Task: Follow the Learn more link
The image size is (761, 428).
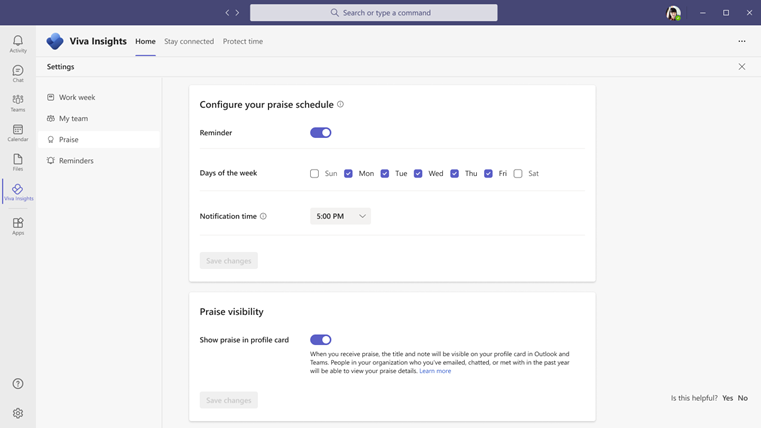Action: [435, 371]
